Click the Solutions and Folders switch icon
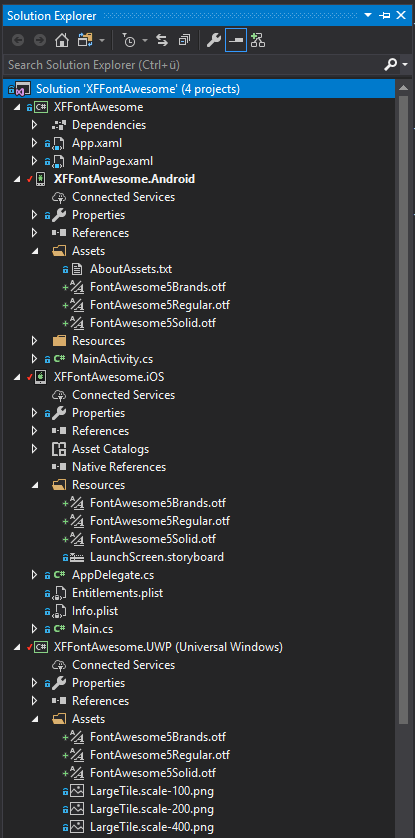The height and width of the screenshot is (838, 415). (85, 40)
